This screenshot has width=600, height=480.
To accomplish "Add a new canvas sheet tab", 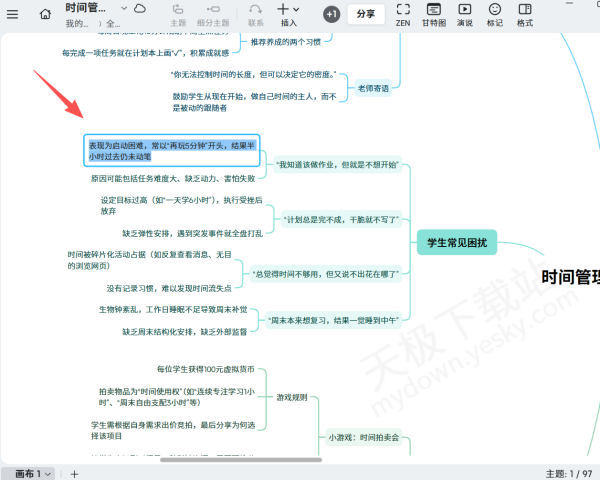I will (74, 473).
